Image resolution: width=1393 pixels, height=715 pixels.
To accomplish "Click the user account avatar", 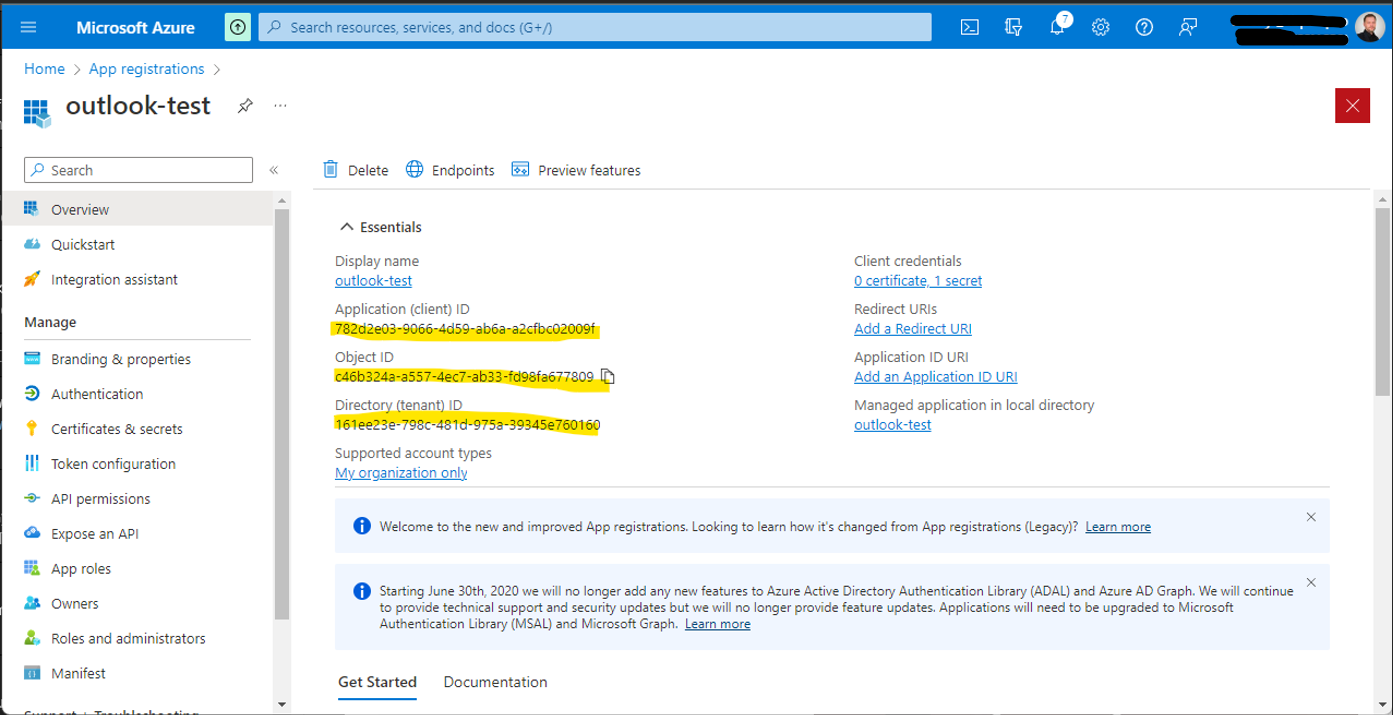I will (1371, 27).
